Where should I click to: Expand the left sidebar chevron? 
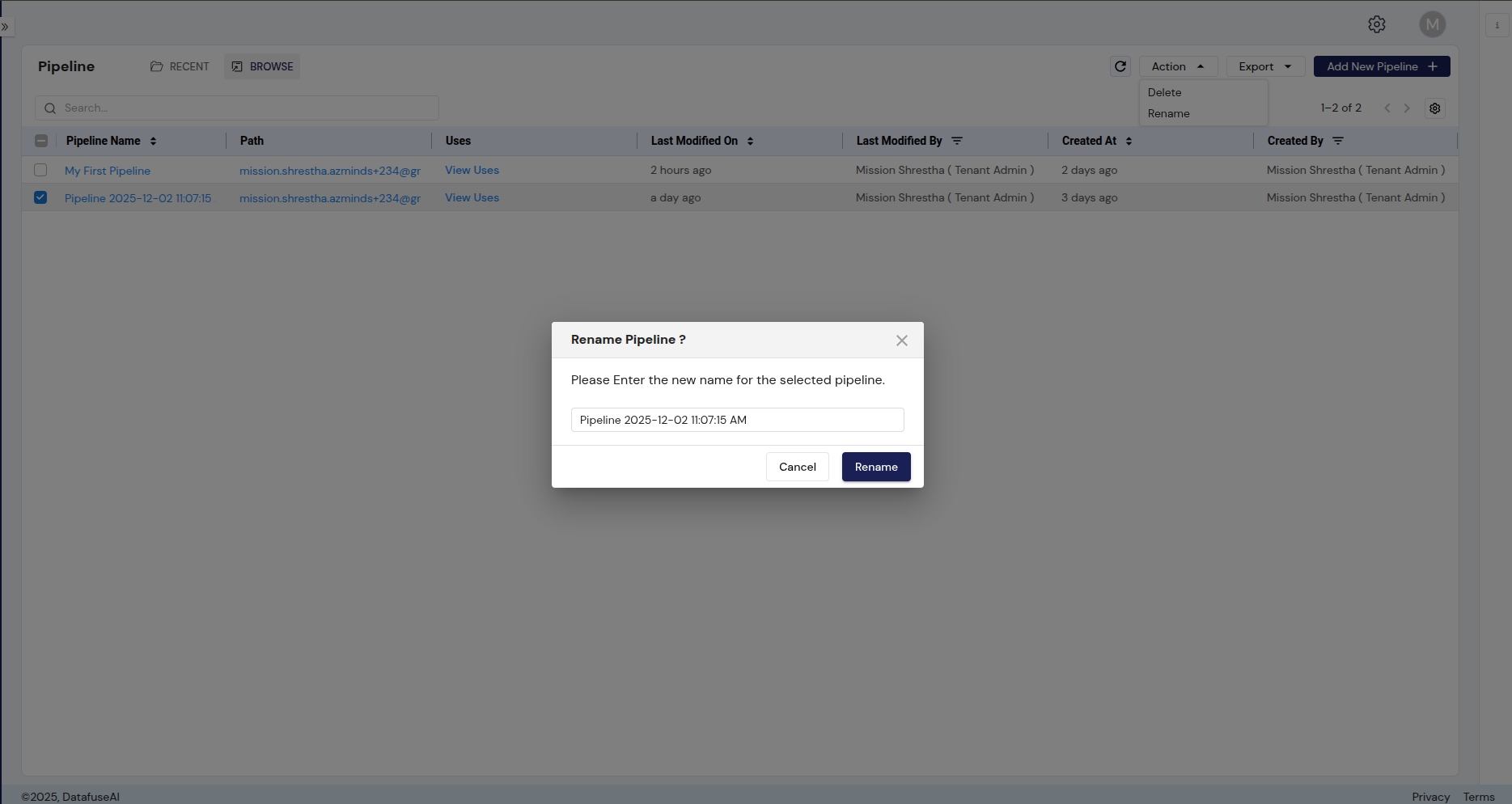pyautogui.click(x=5, y=27)
